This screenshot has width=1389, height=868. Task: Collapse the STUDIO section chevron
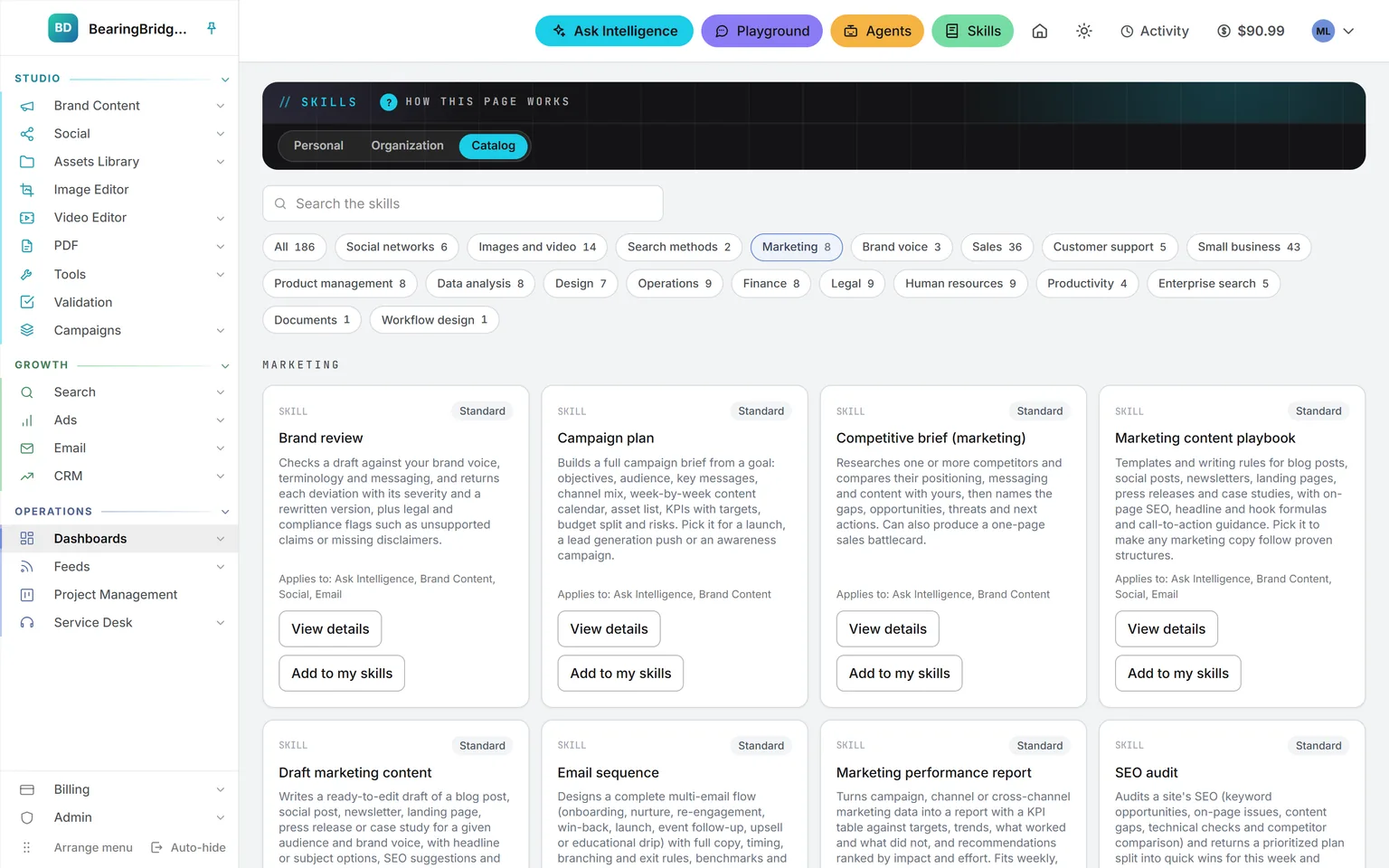[225, 80]
